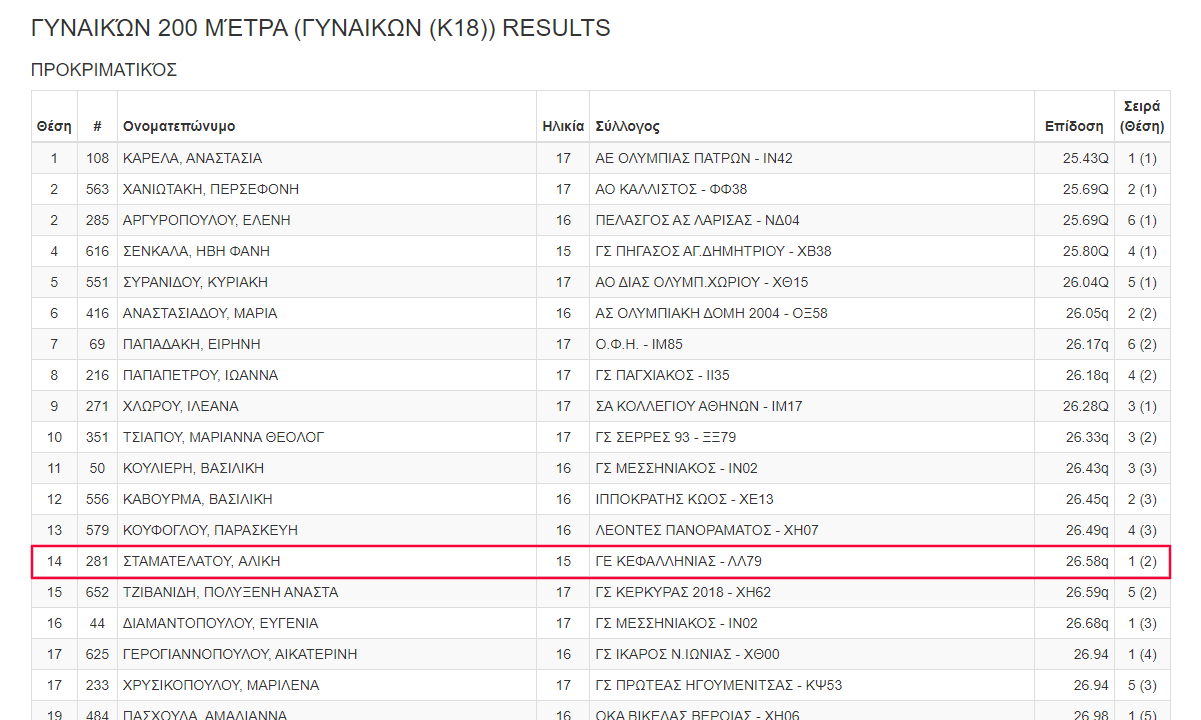Click club ΓΕ ΚΕΦΑΛΛΗΝΙΑΣ - ΛΛ79

tap(678, 561)
